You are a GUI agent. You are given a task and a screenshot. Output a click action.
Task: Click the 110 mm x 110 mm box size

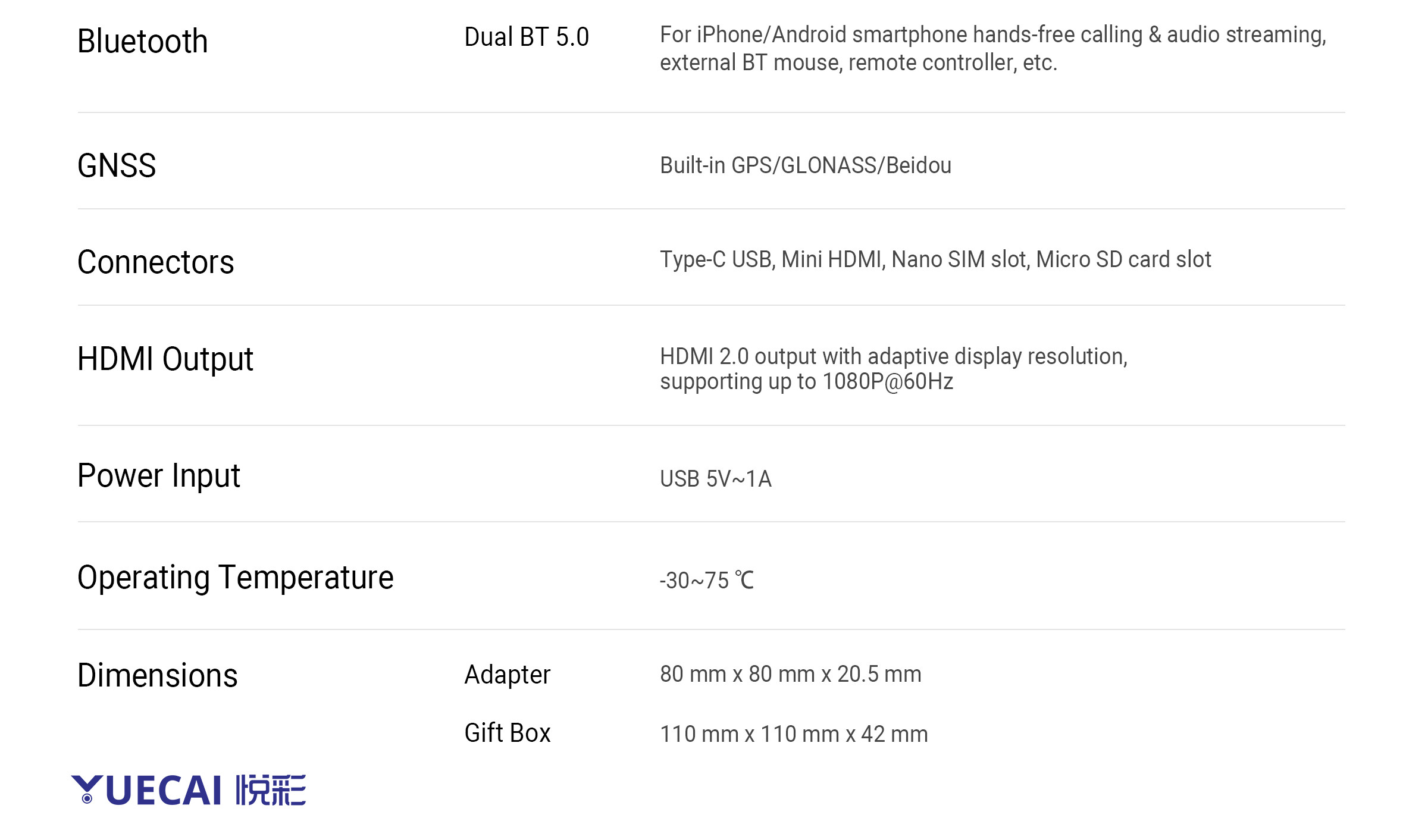pyautogui.click(x=794, y=734)
